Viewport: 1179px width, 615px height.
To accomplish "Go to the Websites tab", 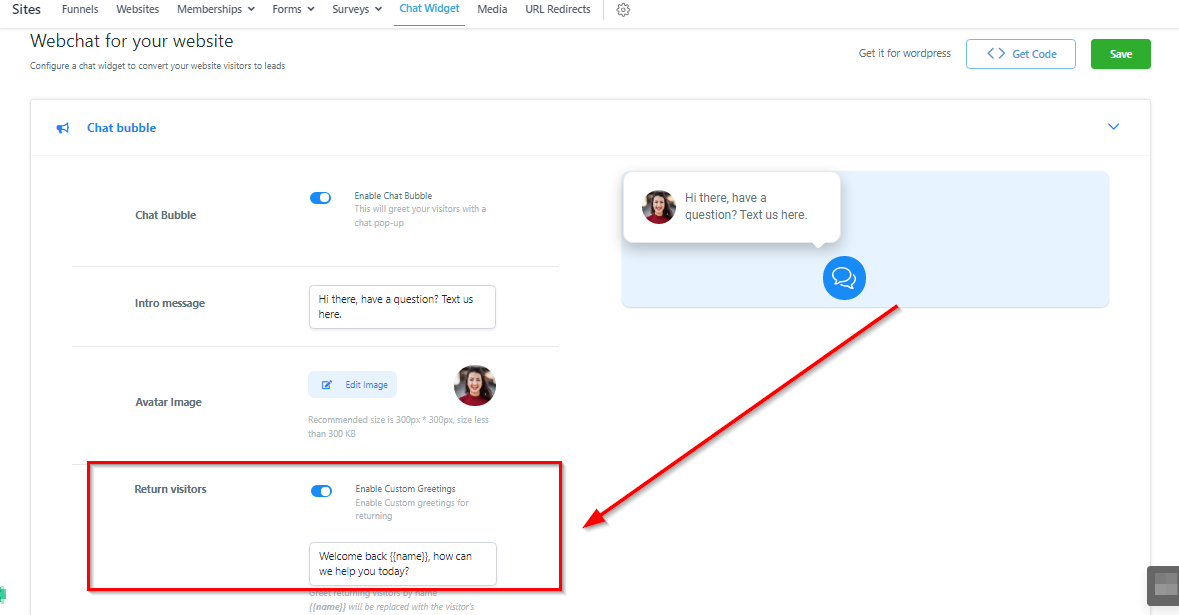I will 138,10.
